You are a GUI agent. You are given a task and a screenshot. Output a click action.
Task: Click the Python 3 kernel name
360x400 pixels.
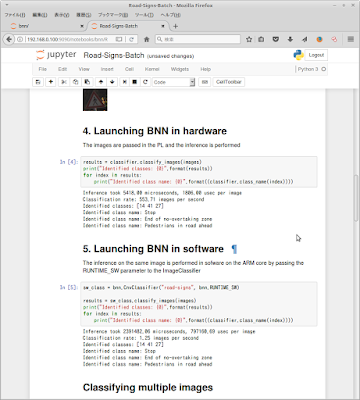tap(308, 69)
